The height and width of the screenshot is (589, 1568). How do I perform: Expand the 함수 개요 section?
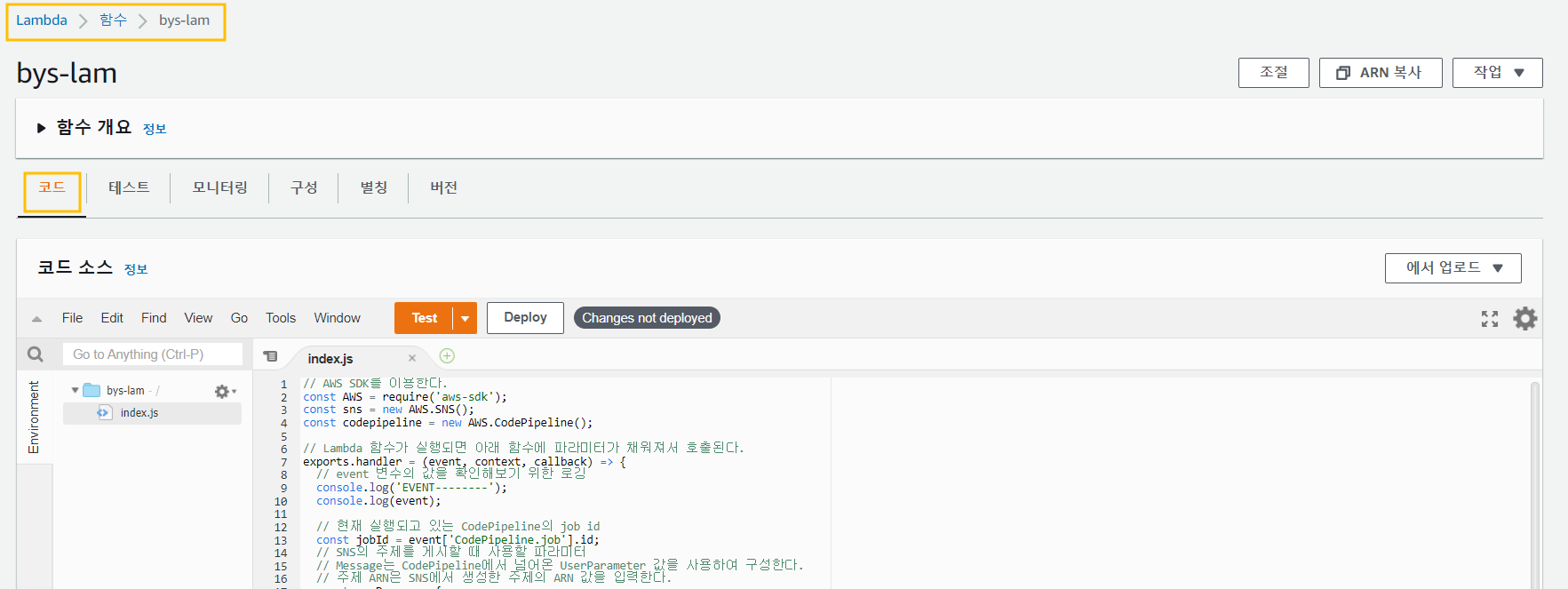pos(41,128)
